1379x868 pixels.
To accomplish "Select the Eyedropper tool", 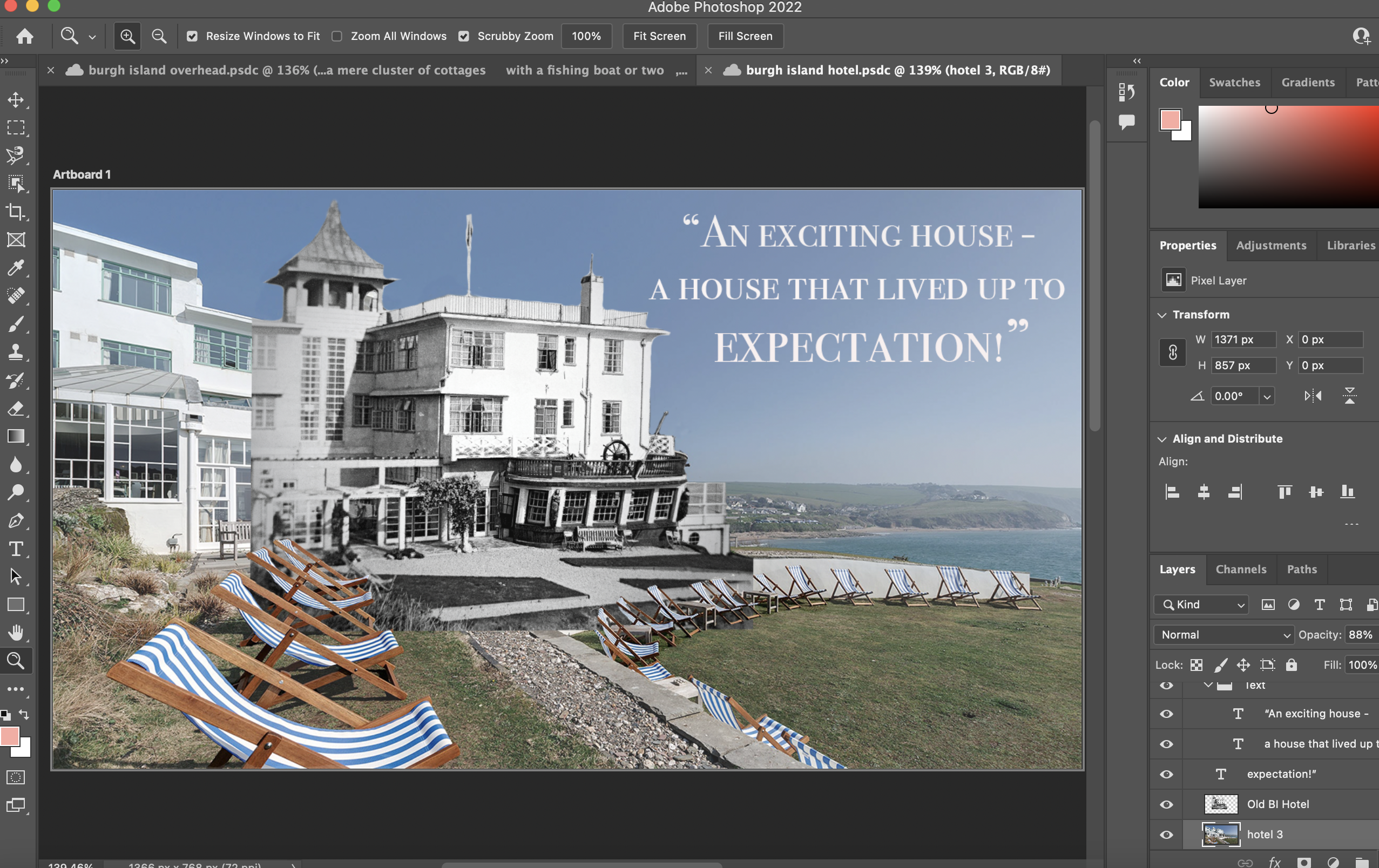I will tap(16, 267).
